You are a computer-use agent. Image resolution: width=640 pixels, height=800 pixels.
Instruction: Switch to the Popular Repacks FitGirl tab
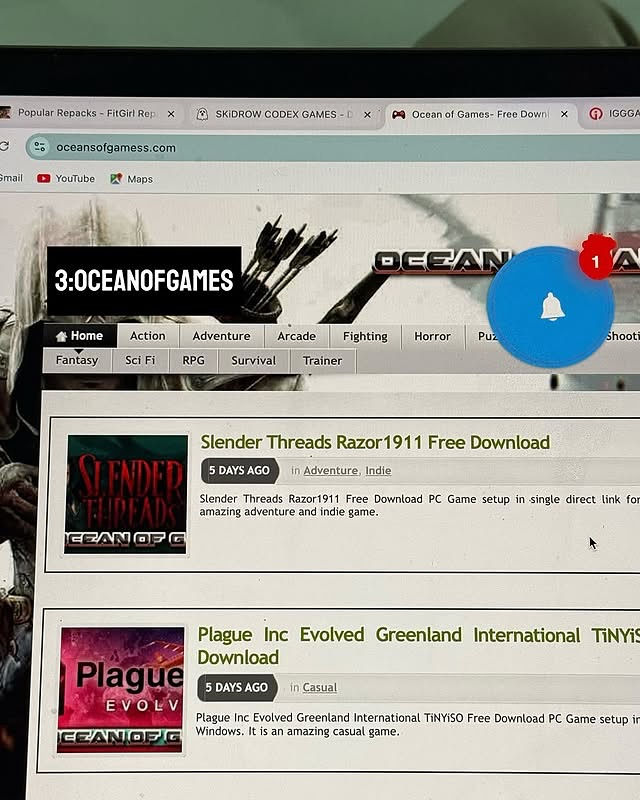(87, 113)
